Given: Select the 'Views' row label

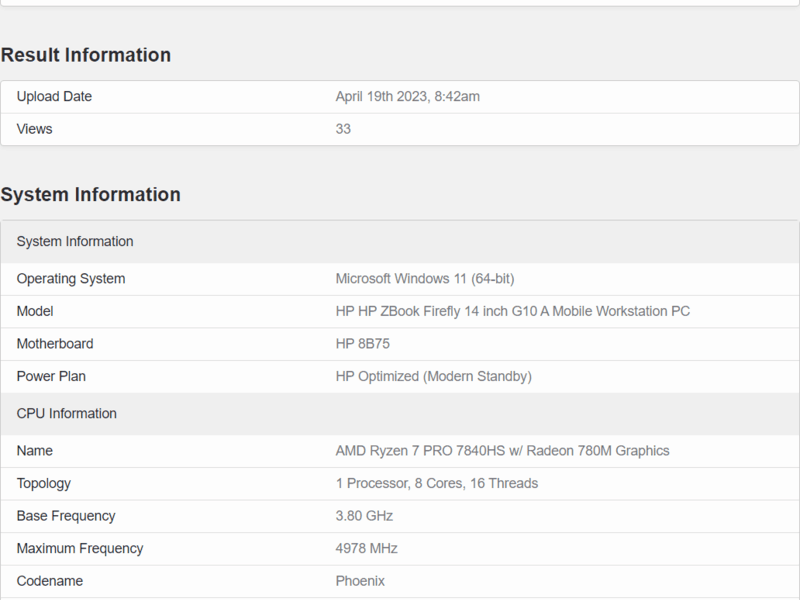Looking at the screenshot, I should 34,129.
